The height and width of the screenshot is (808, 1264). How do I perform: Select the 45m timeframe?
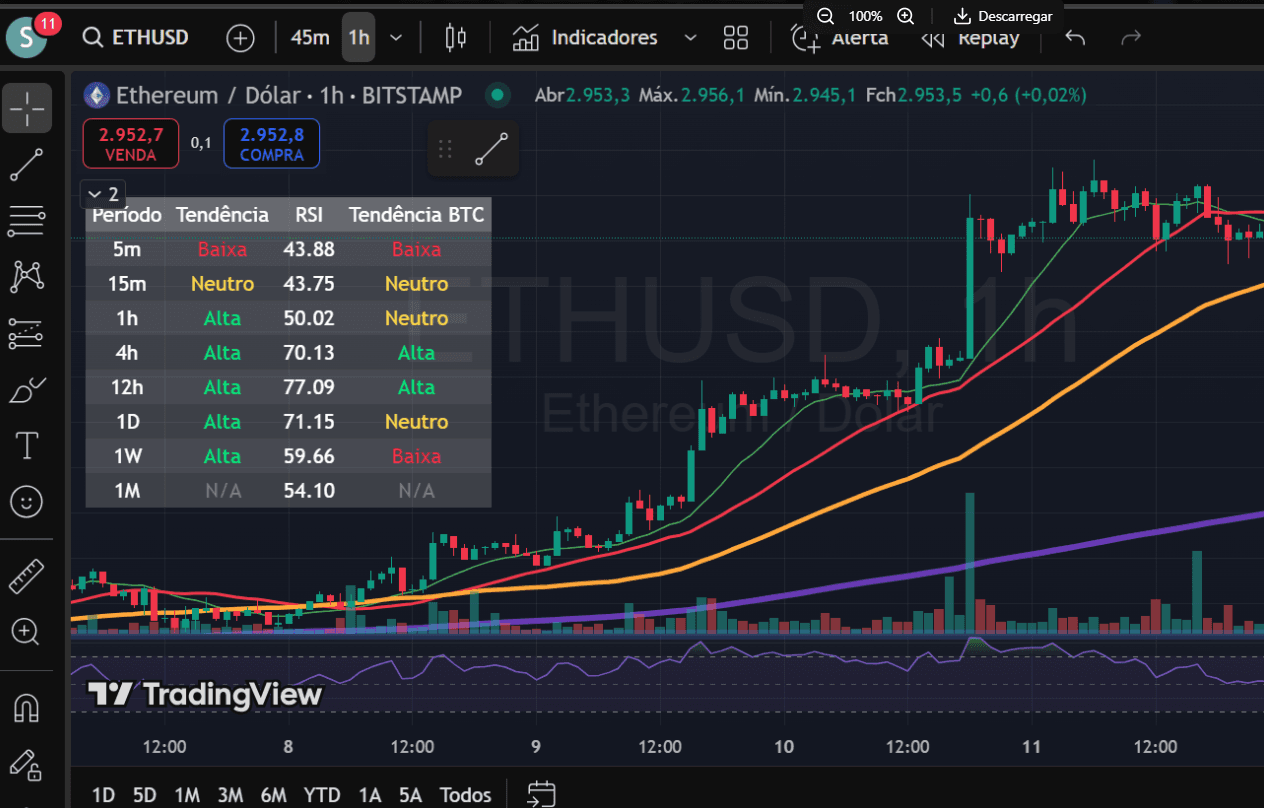click(x=310, y=38)
